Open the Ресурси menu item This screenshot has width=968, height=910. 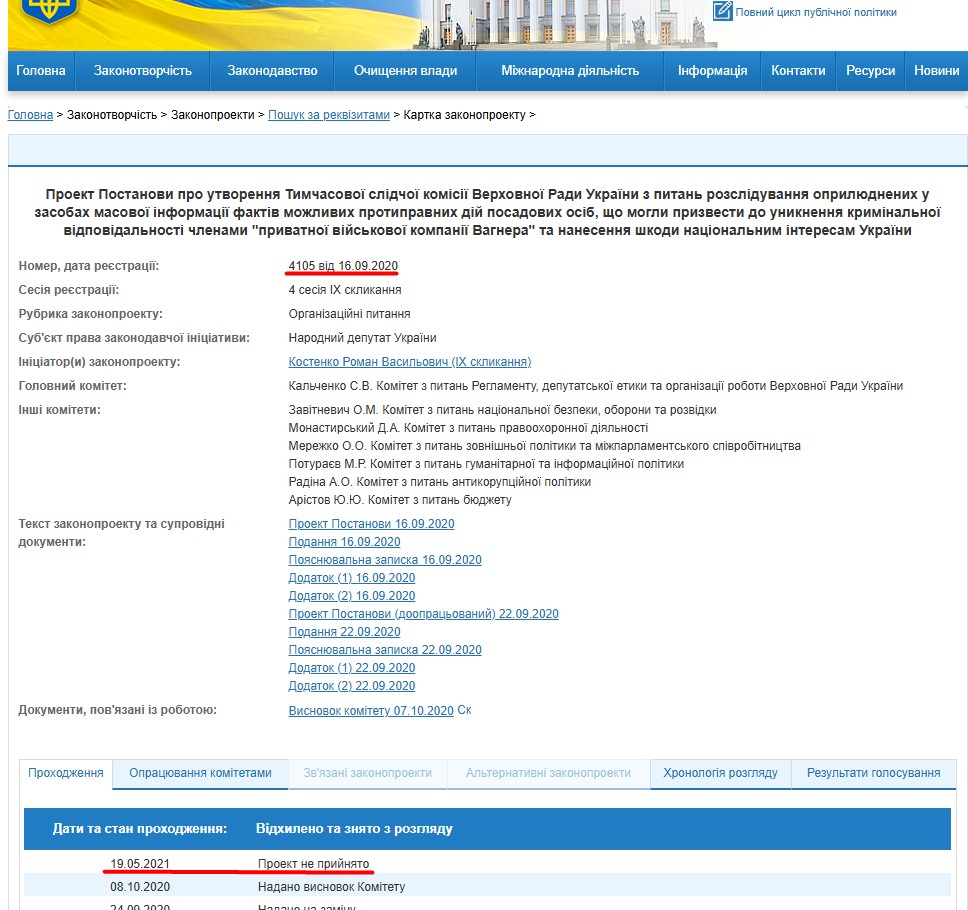pyautogui.click(x=870, y=71)
